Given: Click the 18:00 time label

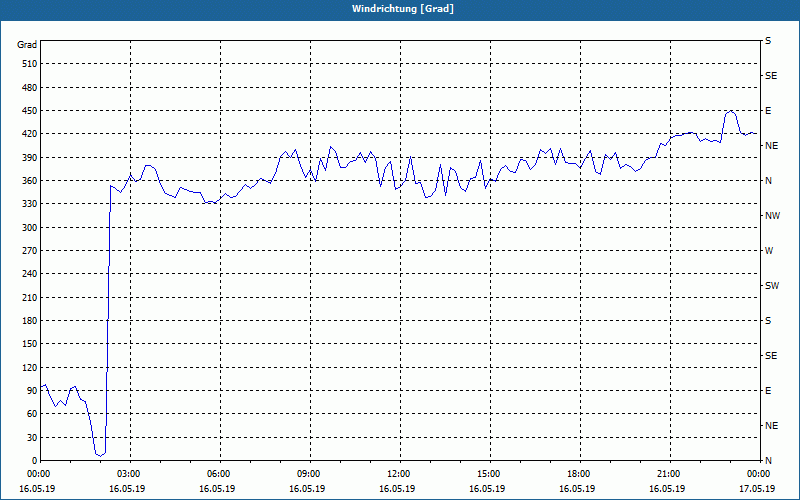Looking at the screenshot, I should click(577, 474).
